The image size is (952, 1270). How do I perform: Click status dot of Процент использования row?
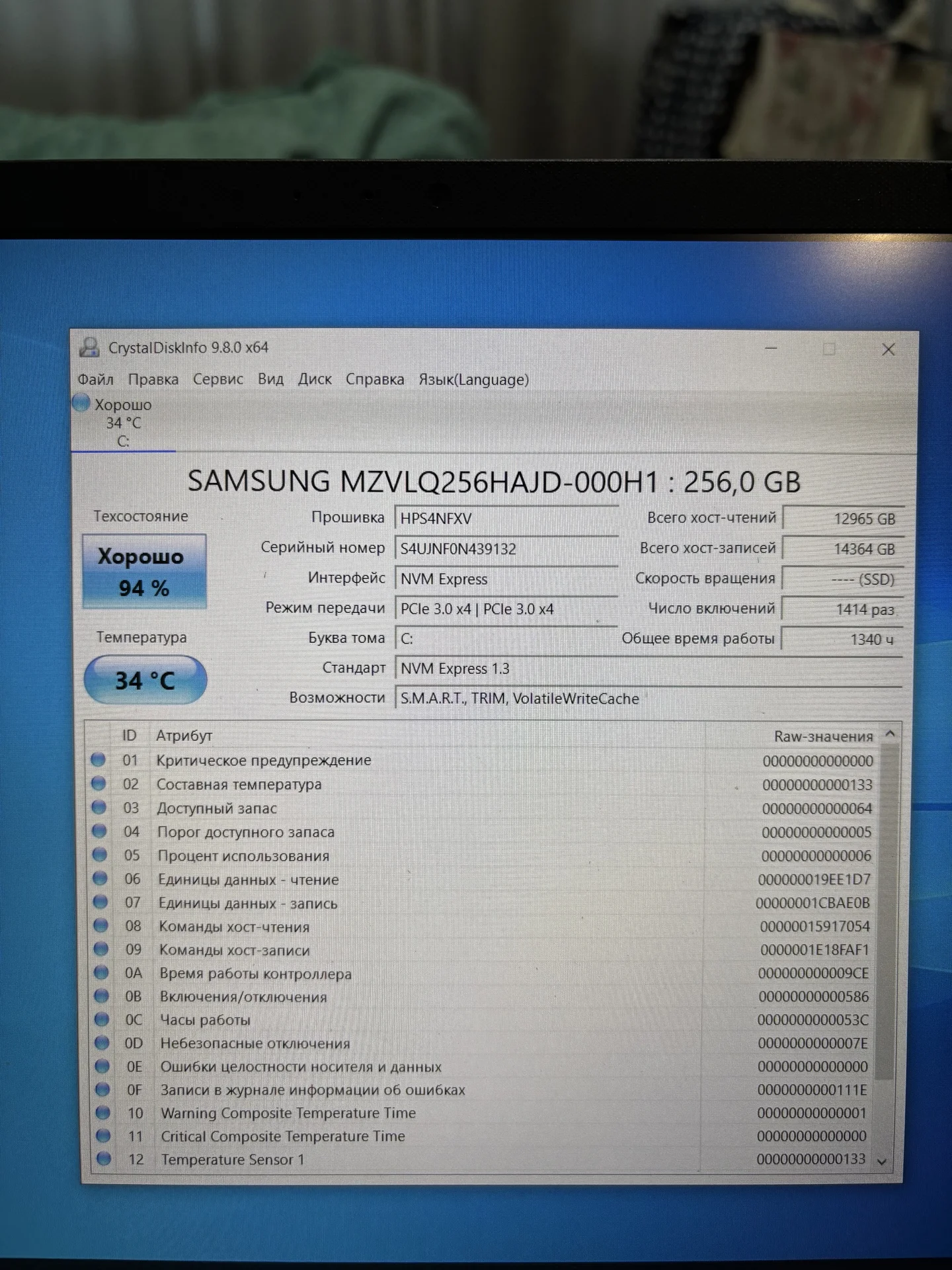coord(100,855)
